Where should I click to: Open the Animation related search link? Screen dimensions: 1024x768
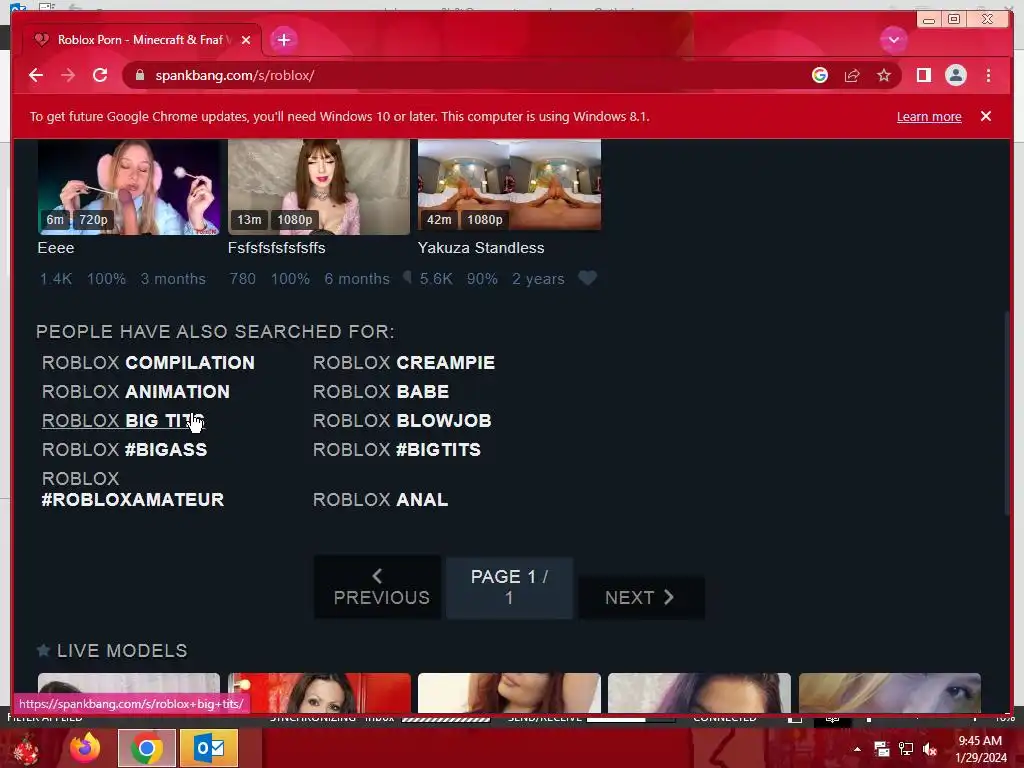coord(136,392)
